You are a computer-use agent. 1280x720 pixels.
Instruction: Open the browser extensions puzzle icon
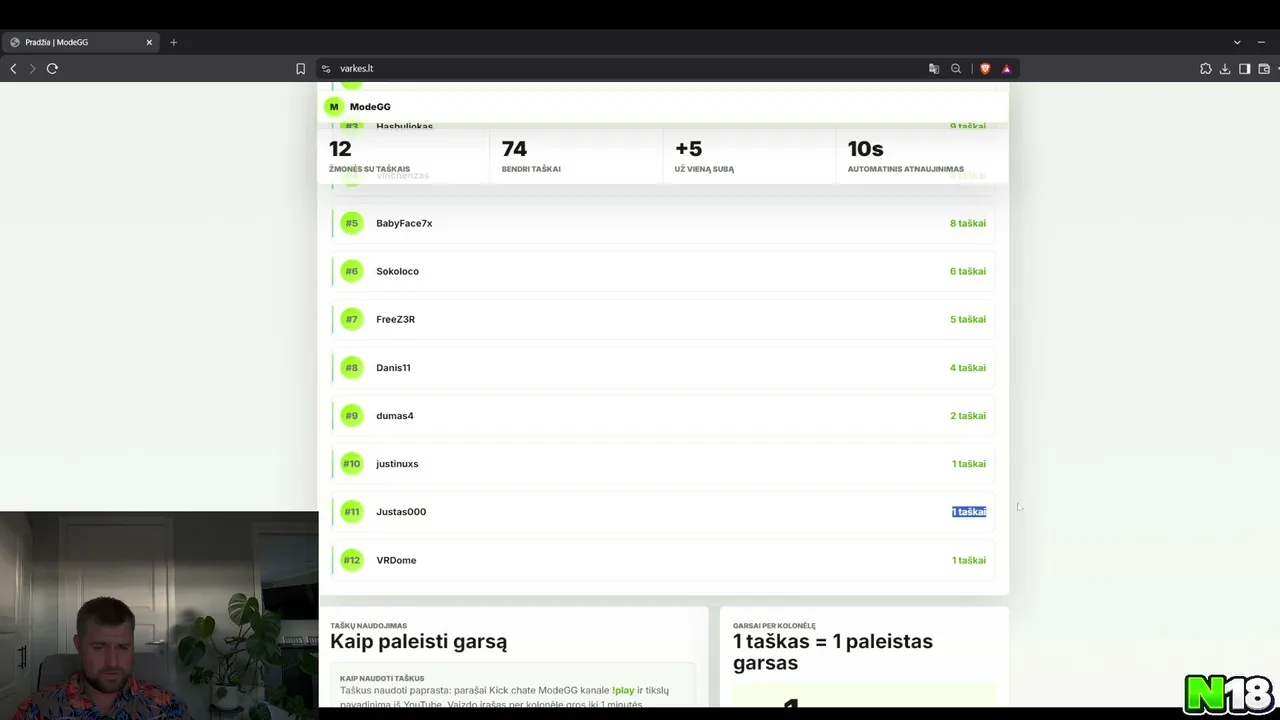click(x=1206, y=69)
